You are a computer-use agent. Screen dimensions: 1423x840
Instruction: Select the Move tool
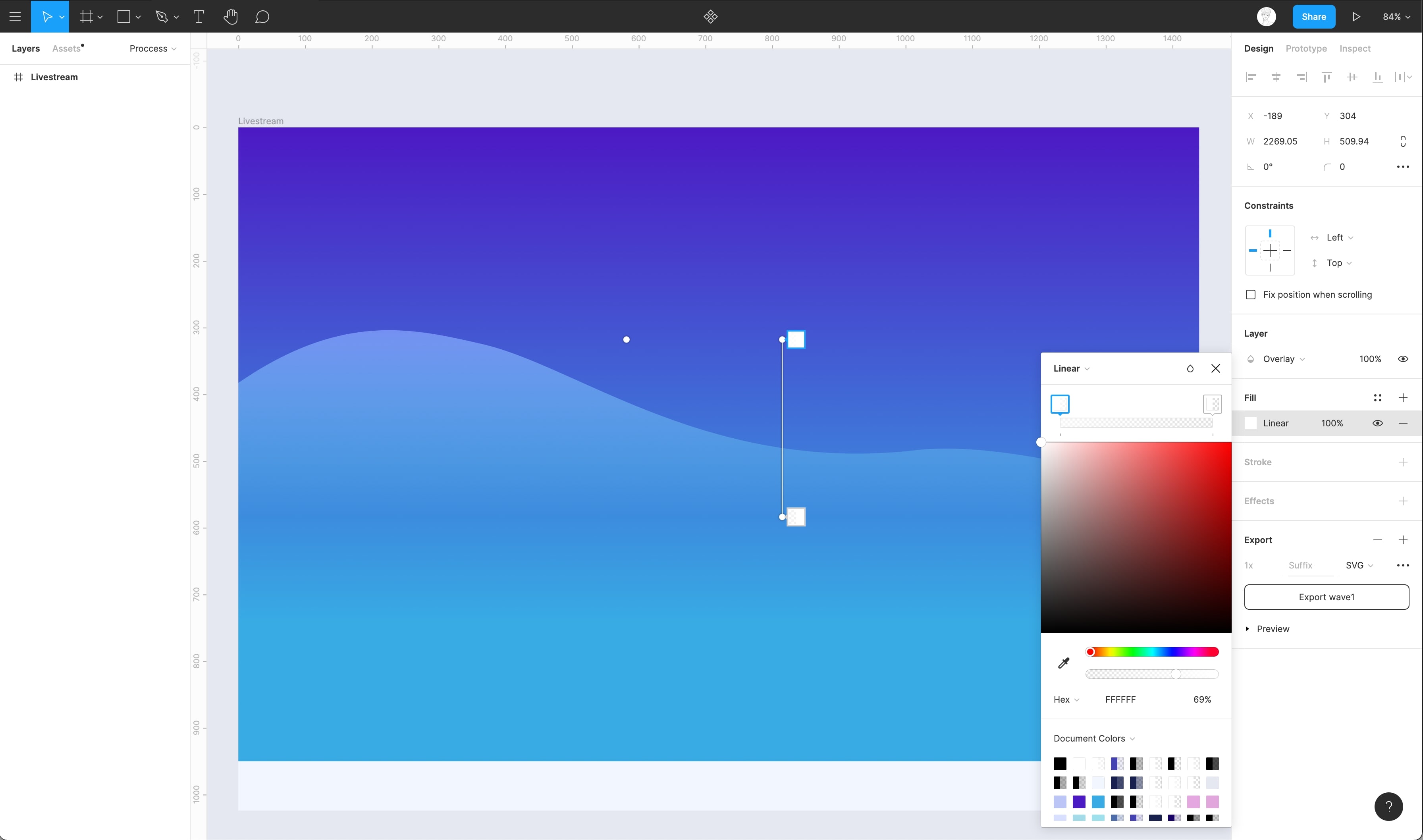[47, 16]
